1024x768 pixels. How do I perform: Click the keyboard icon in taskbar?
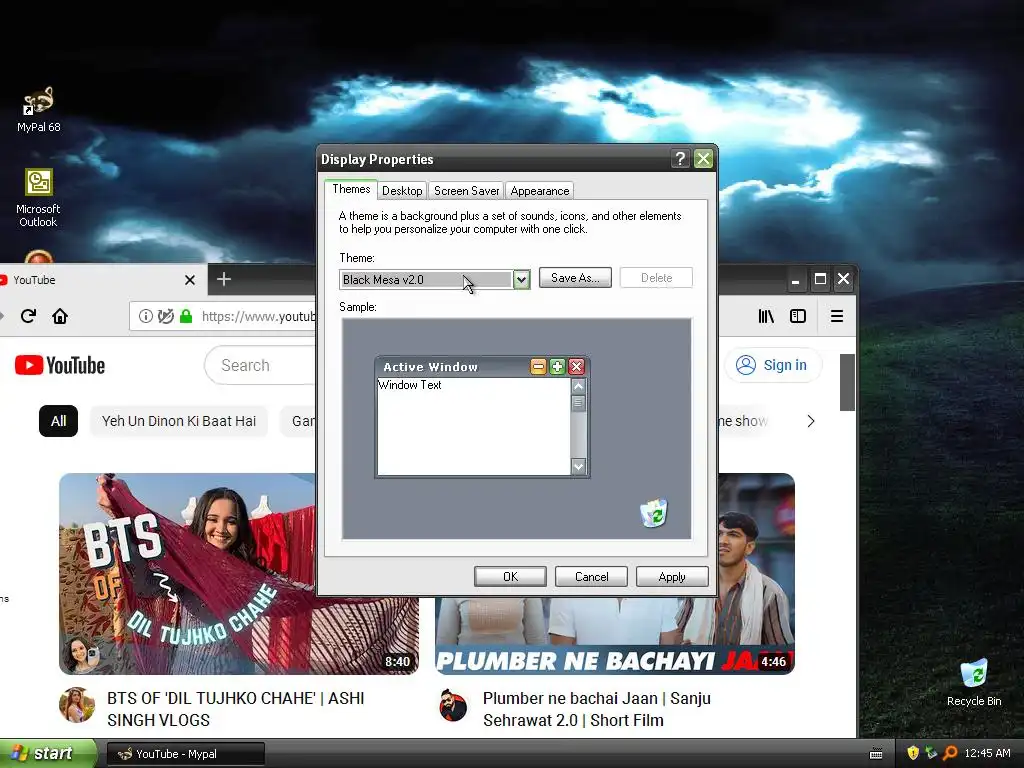[x=876, y=754]
